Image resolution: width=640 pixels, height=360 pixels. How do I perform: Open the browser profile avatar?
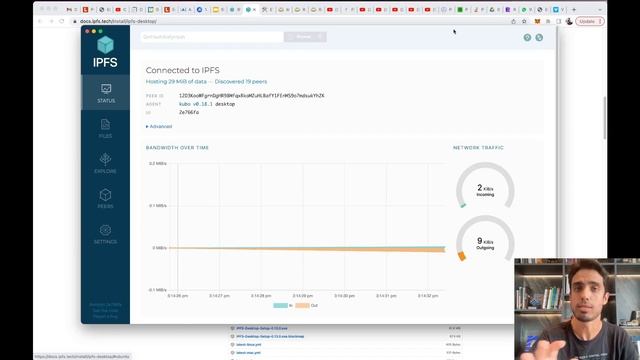pos(569,21)
